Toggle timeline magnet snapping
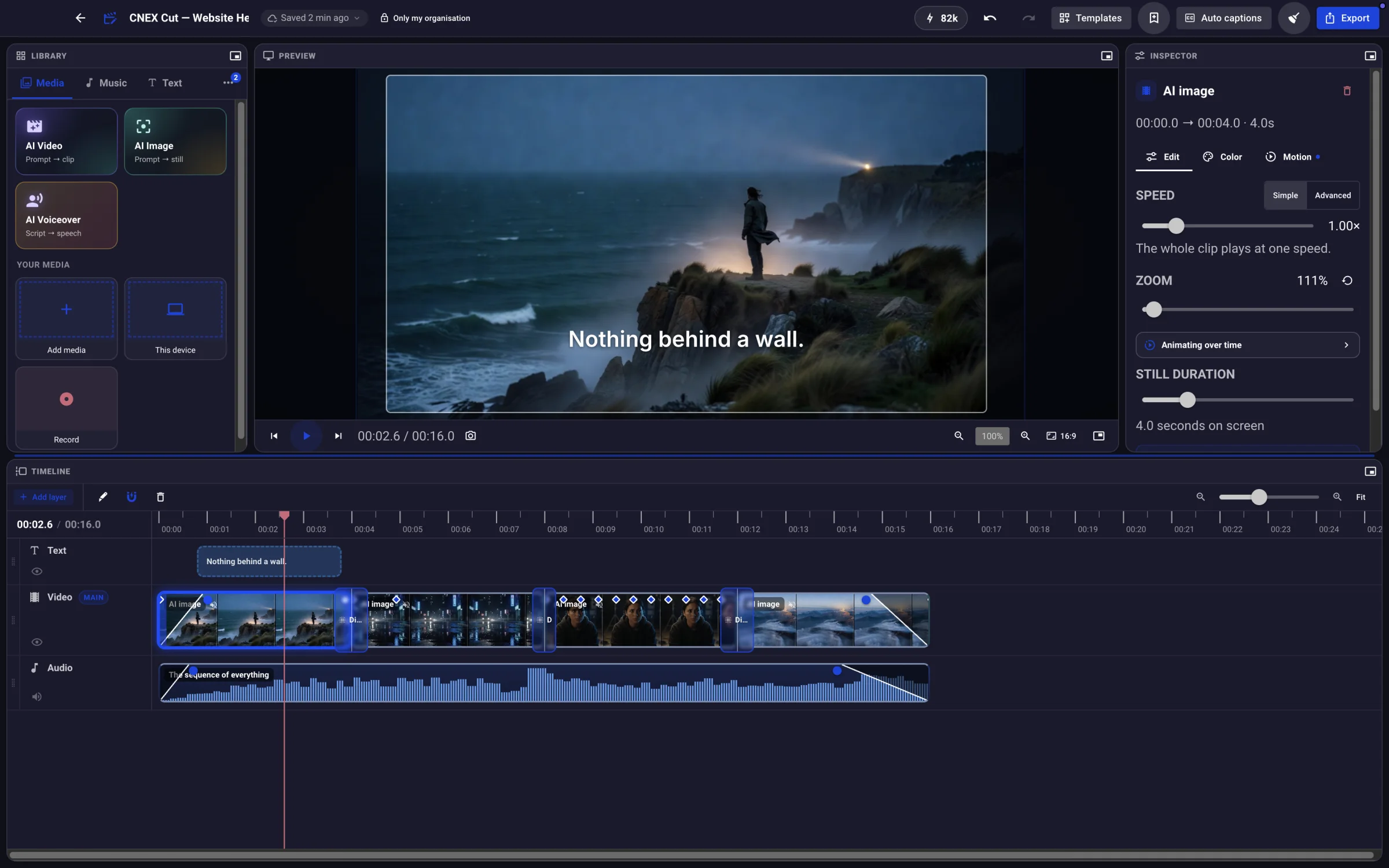 coord(131,497)
